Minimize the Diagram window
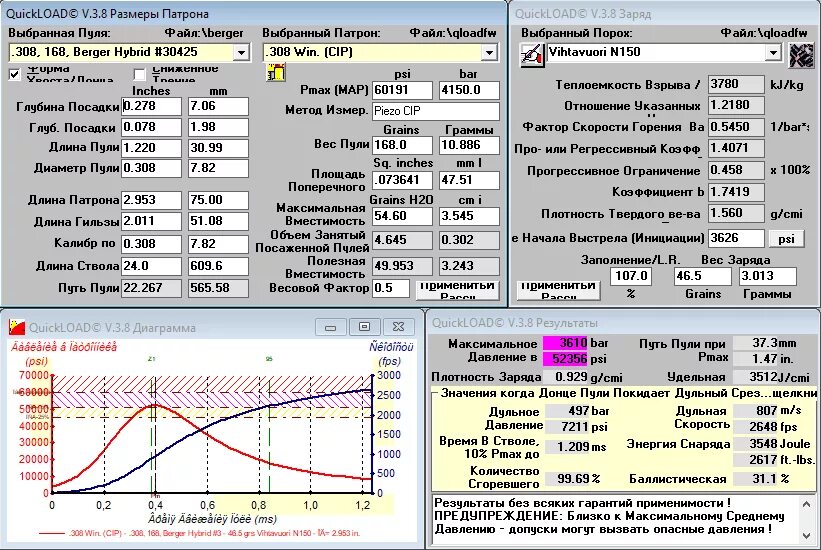The width and height of the screenshot is (821, 550). tap(330, 327)
